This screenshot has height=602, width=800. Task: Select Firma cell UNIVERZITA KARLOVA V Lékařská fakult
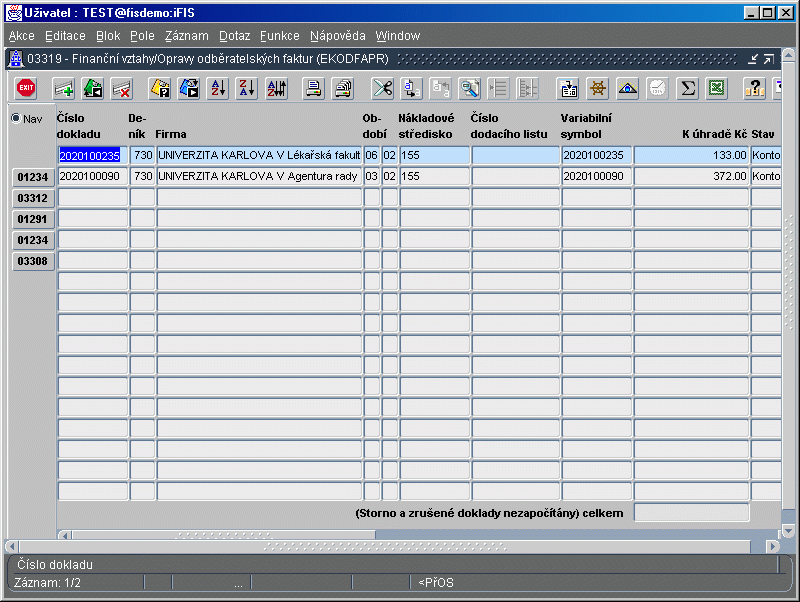point(259,155)
